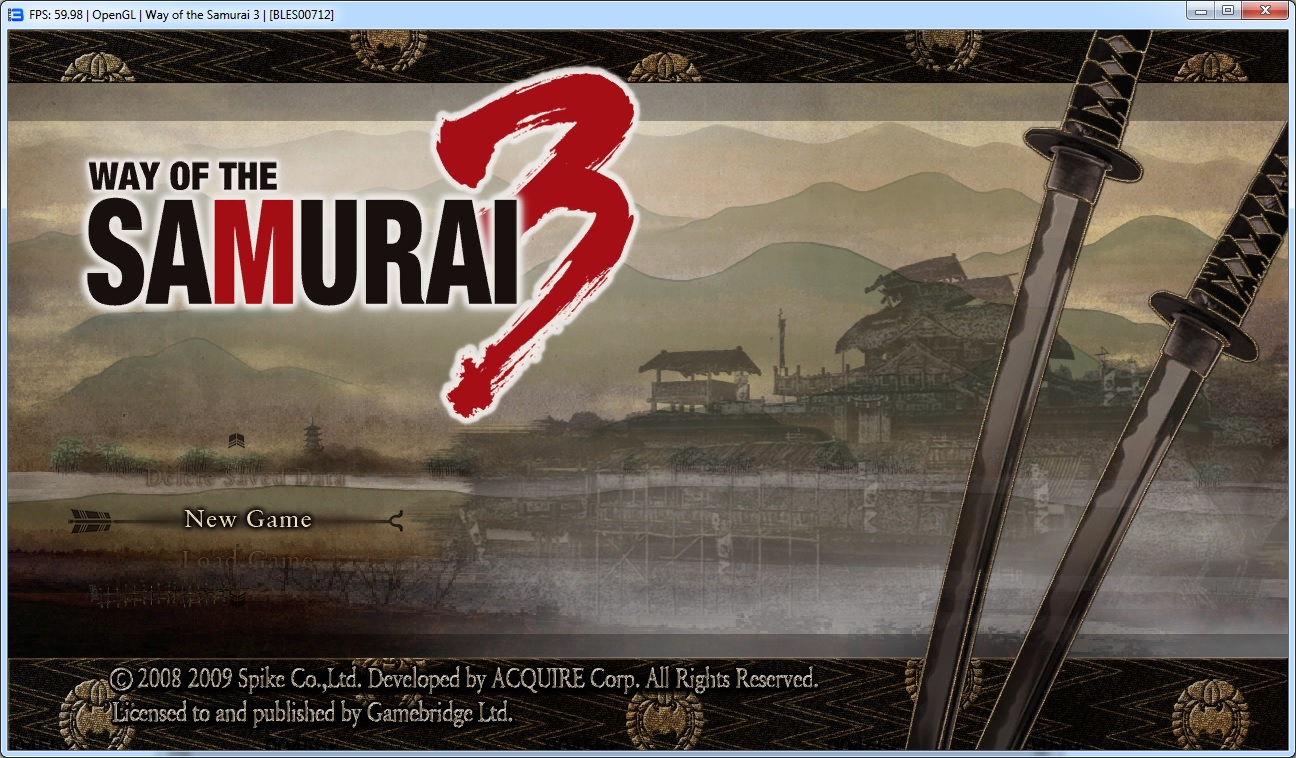Choose the faded Delete Saved Data option
This screenshot has width=1296, height=758.
(x=245, y=478)
